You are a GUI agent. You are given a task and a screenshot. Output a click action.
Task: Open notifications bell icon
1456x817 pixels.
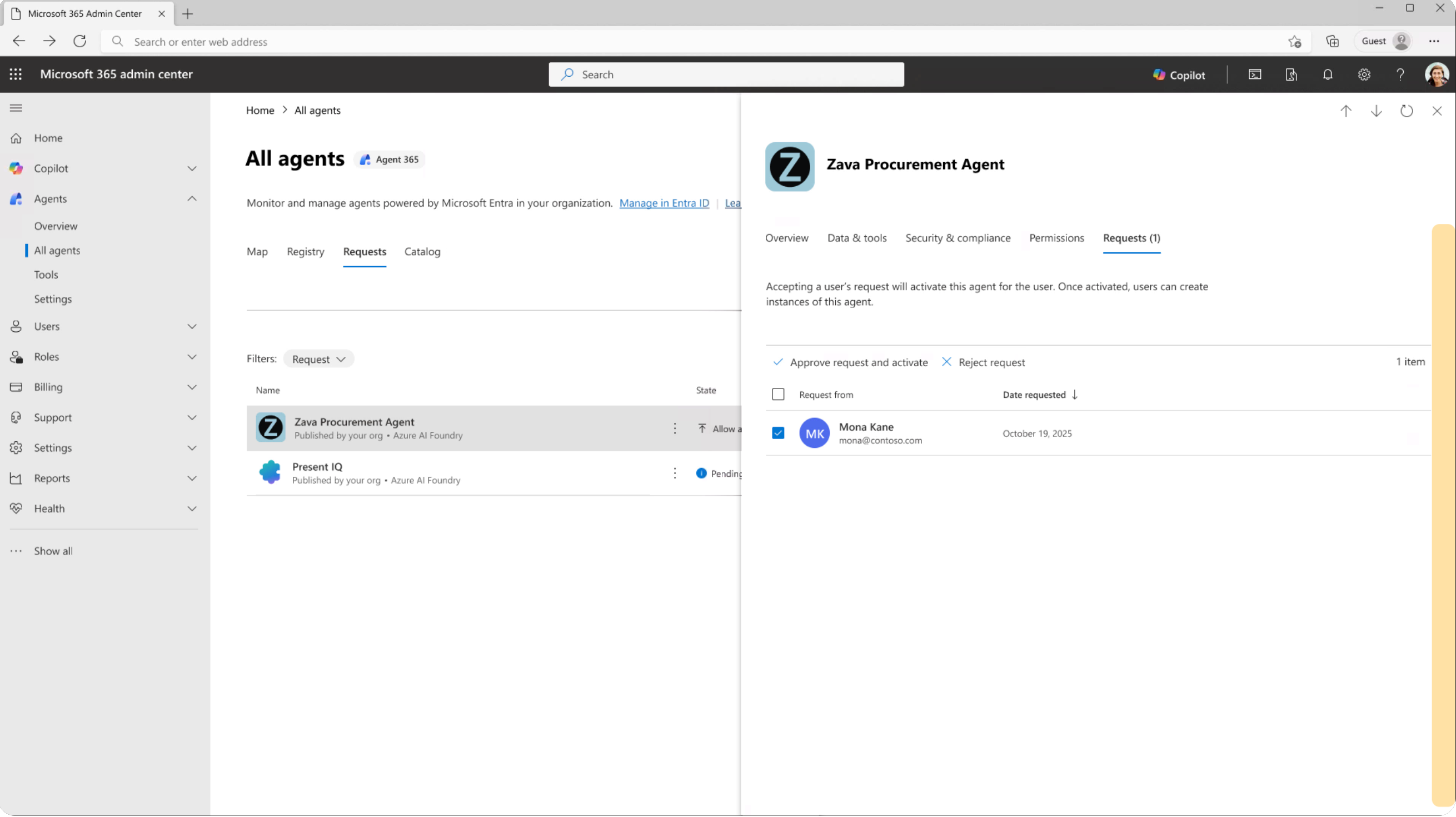click(1328, 74)
